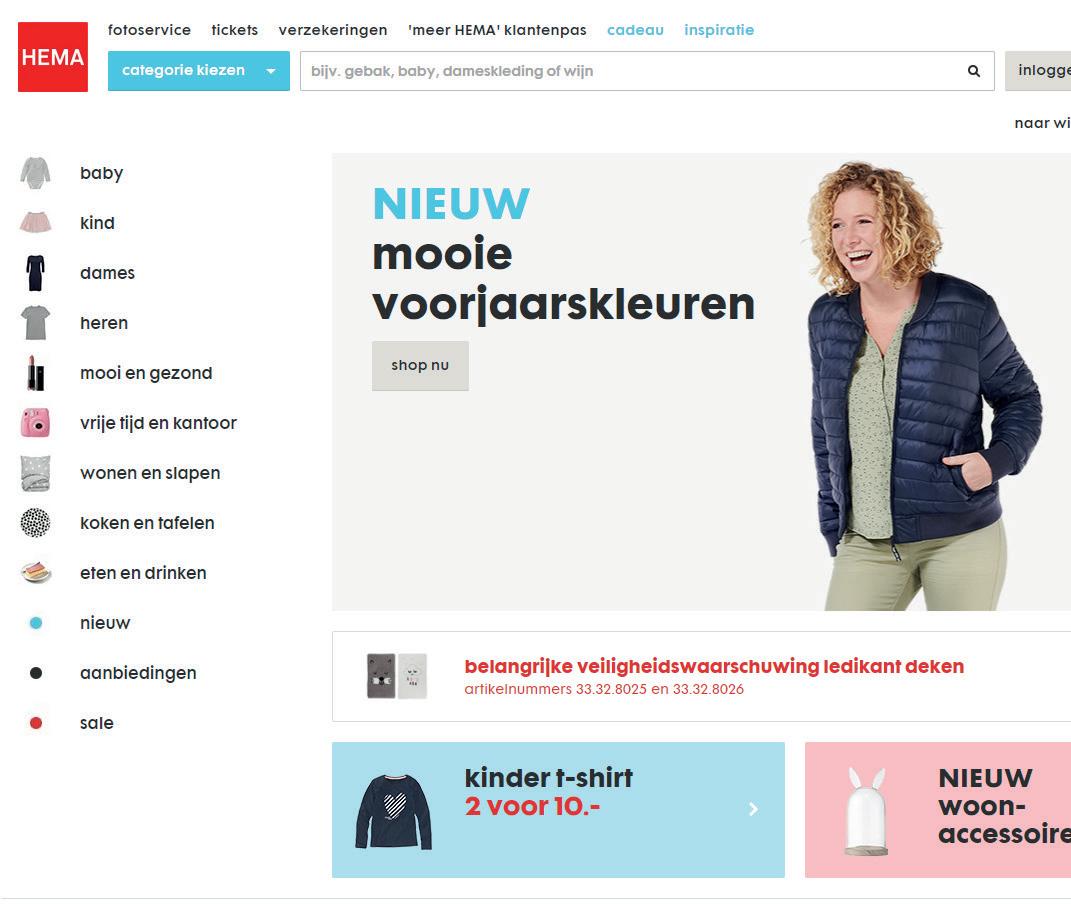Click the shop nu button
This screenshot has height=904, width=1071.
click(420, 366)
